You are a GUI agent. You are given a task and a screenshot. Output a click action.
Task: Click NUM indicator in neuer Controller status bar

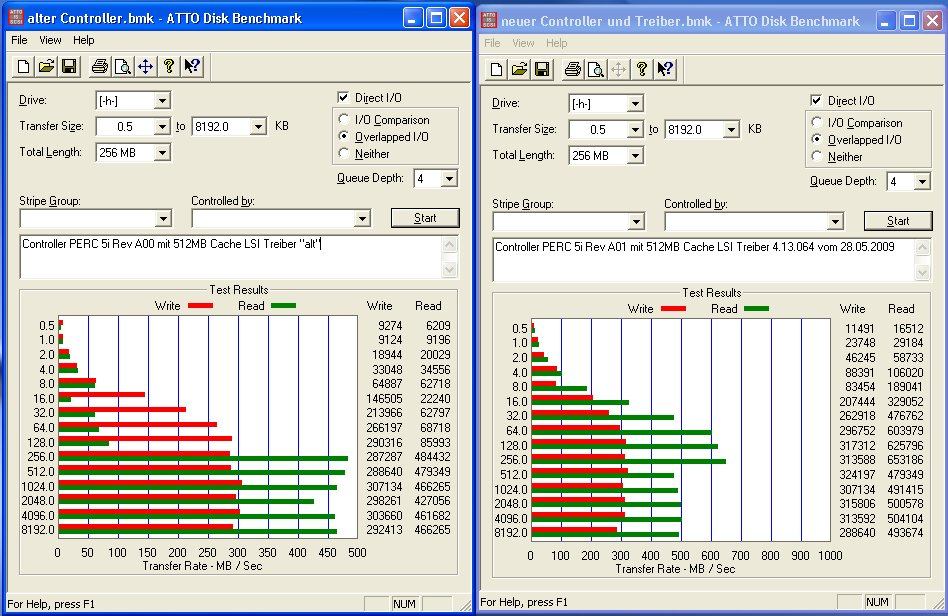[x=877, y=602]
